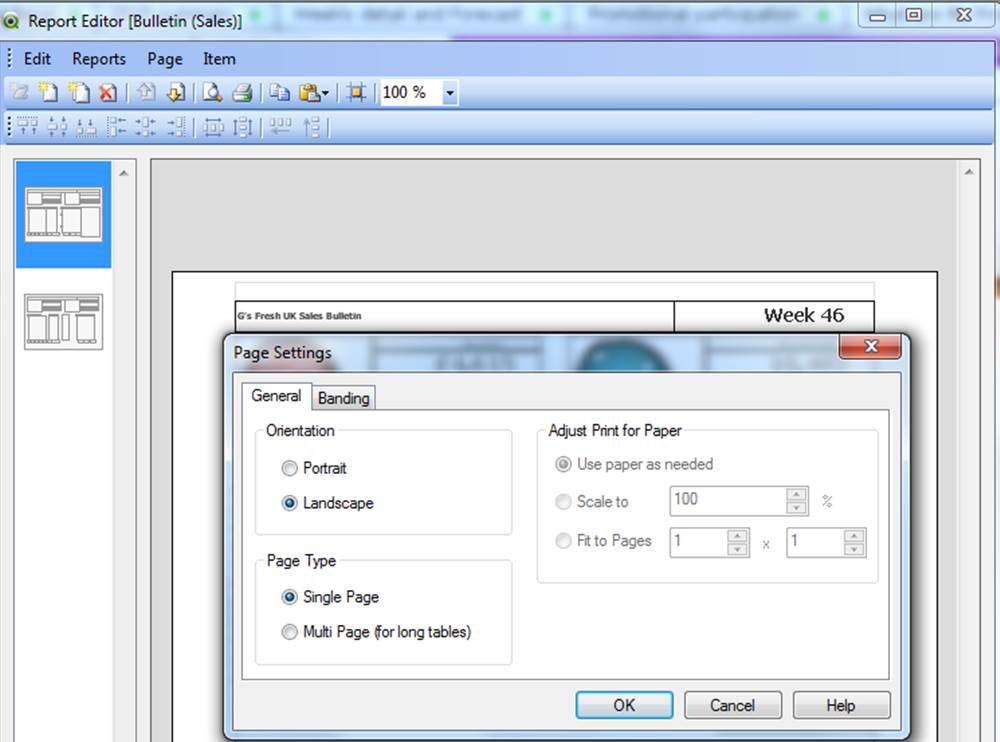Toggle the page boundaries display
The image size is (1000, 742).
coord(354,91)
